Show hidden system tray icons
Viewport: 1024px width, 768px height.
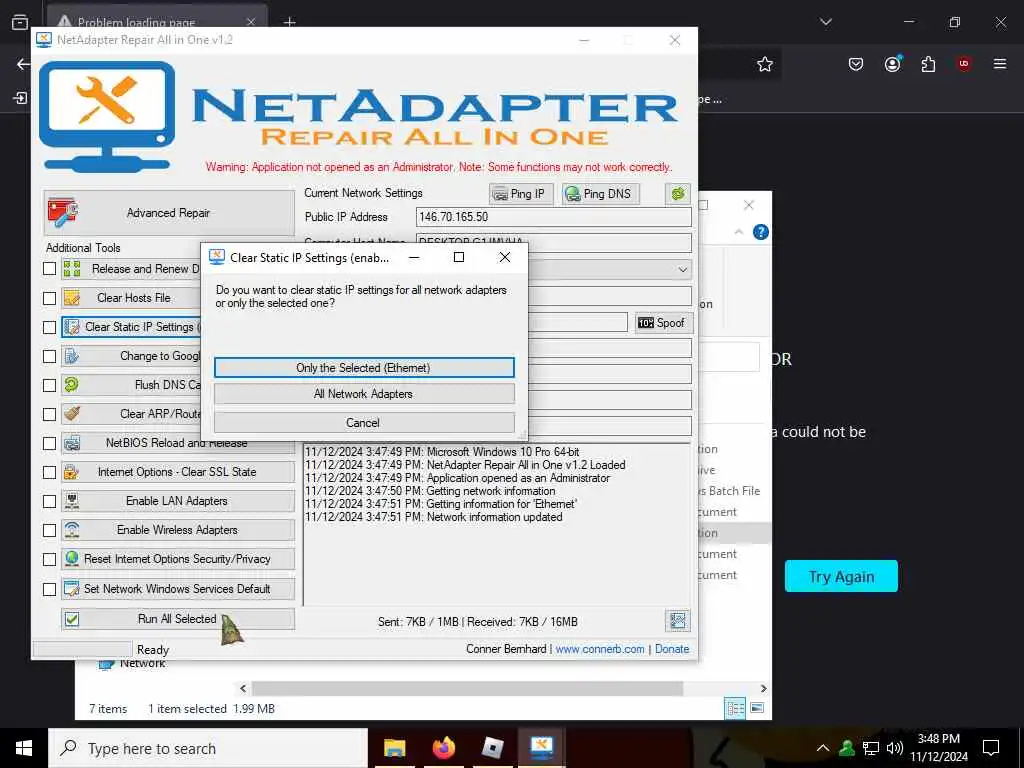pos(823,748)
